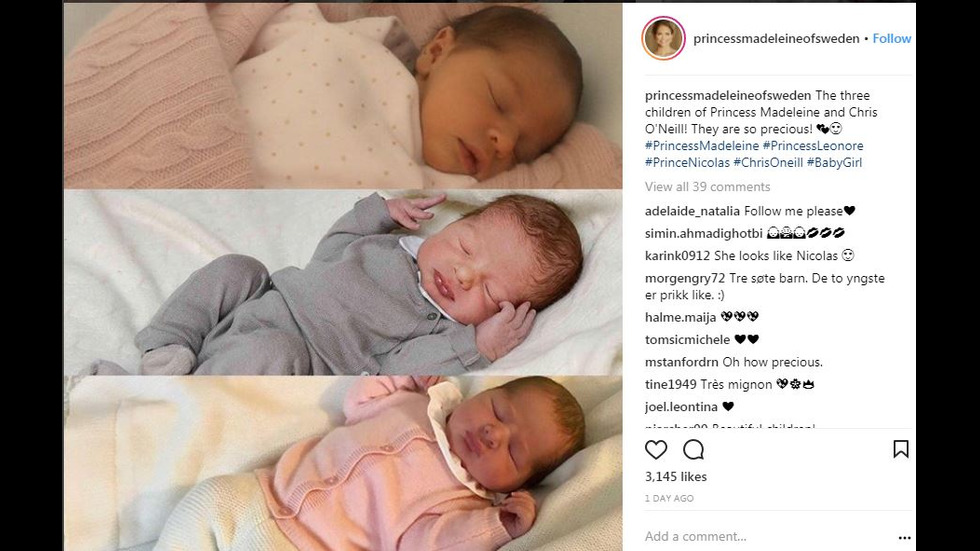The height and width of the screenshot is (551, 980).
Task: Open the #BabyGirl hashtag
Action: pos(834,162)
